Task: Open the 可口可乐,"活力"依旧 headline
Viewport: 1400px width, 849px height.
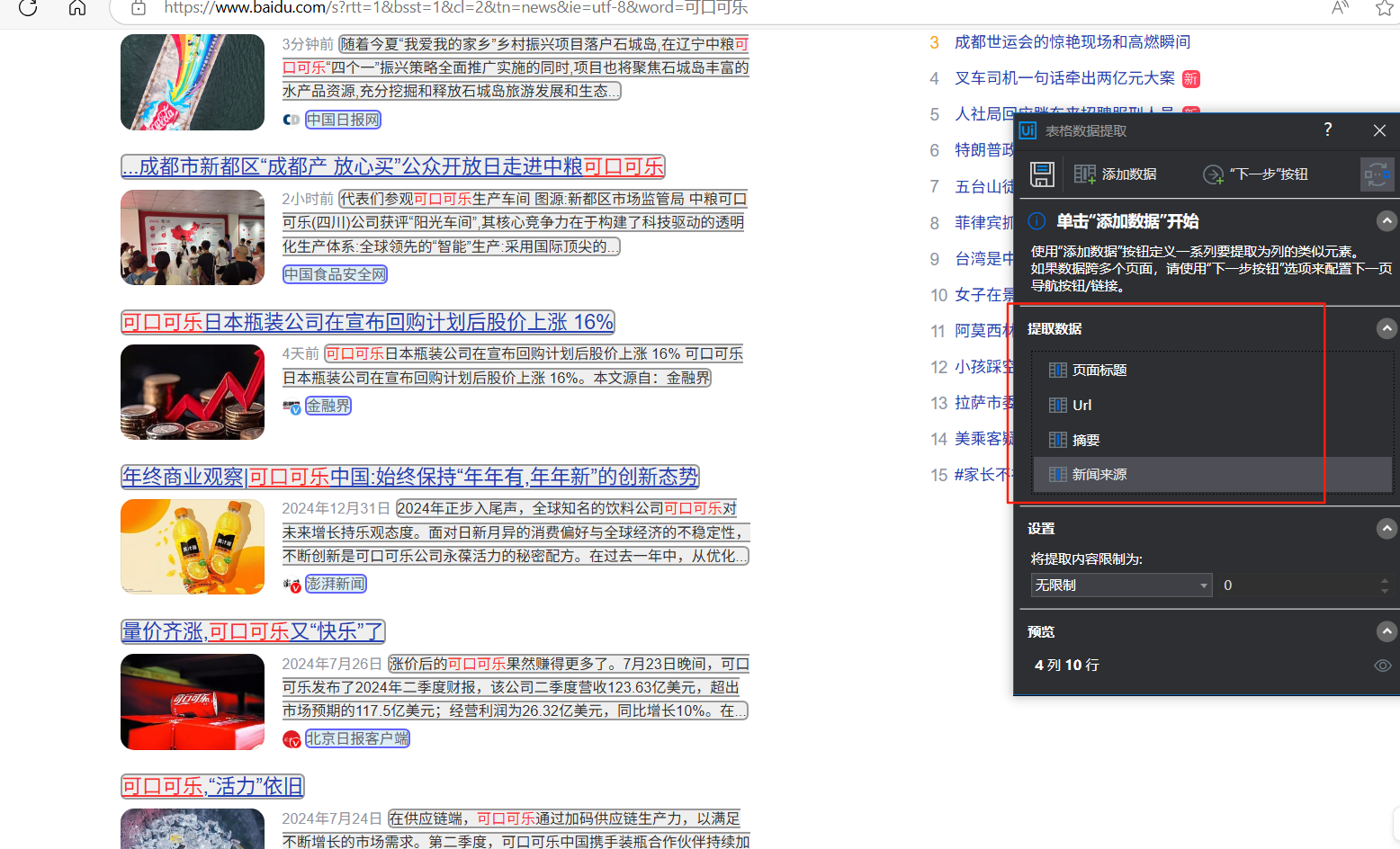Action: (x=212, y=786)
